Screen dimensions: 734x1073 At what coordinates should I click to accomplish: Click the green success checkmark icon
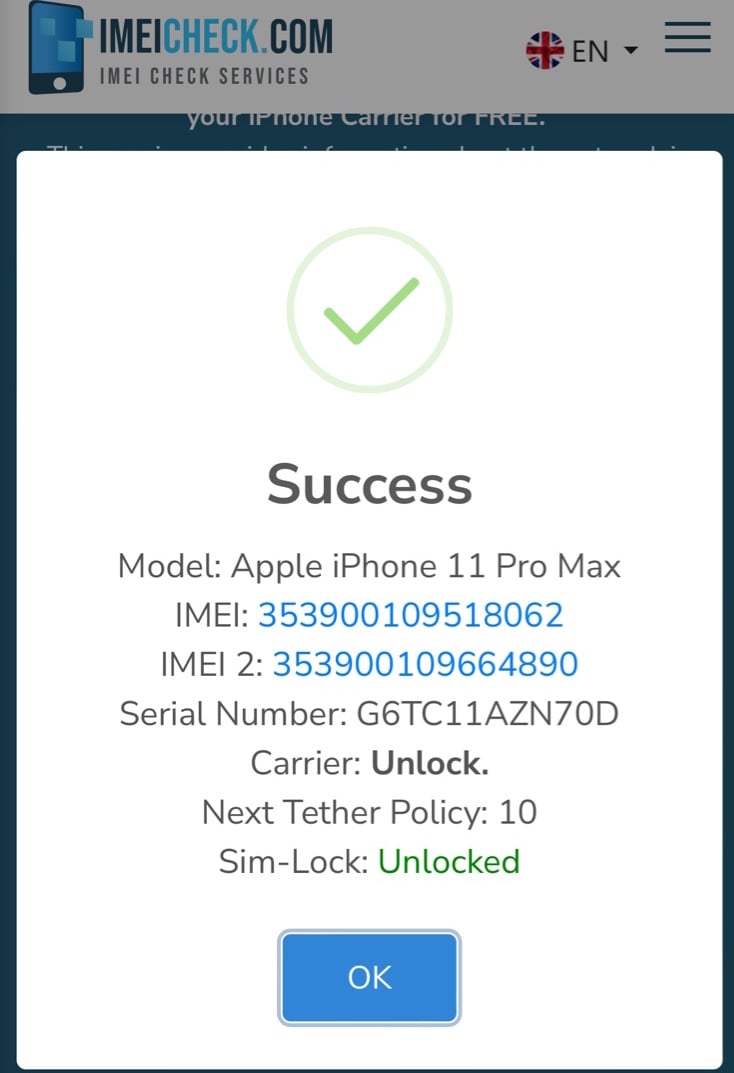(371, 311)
